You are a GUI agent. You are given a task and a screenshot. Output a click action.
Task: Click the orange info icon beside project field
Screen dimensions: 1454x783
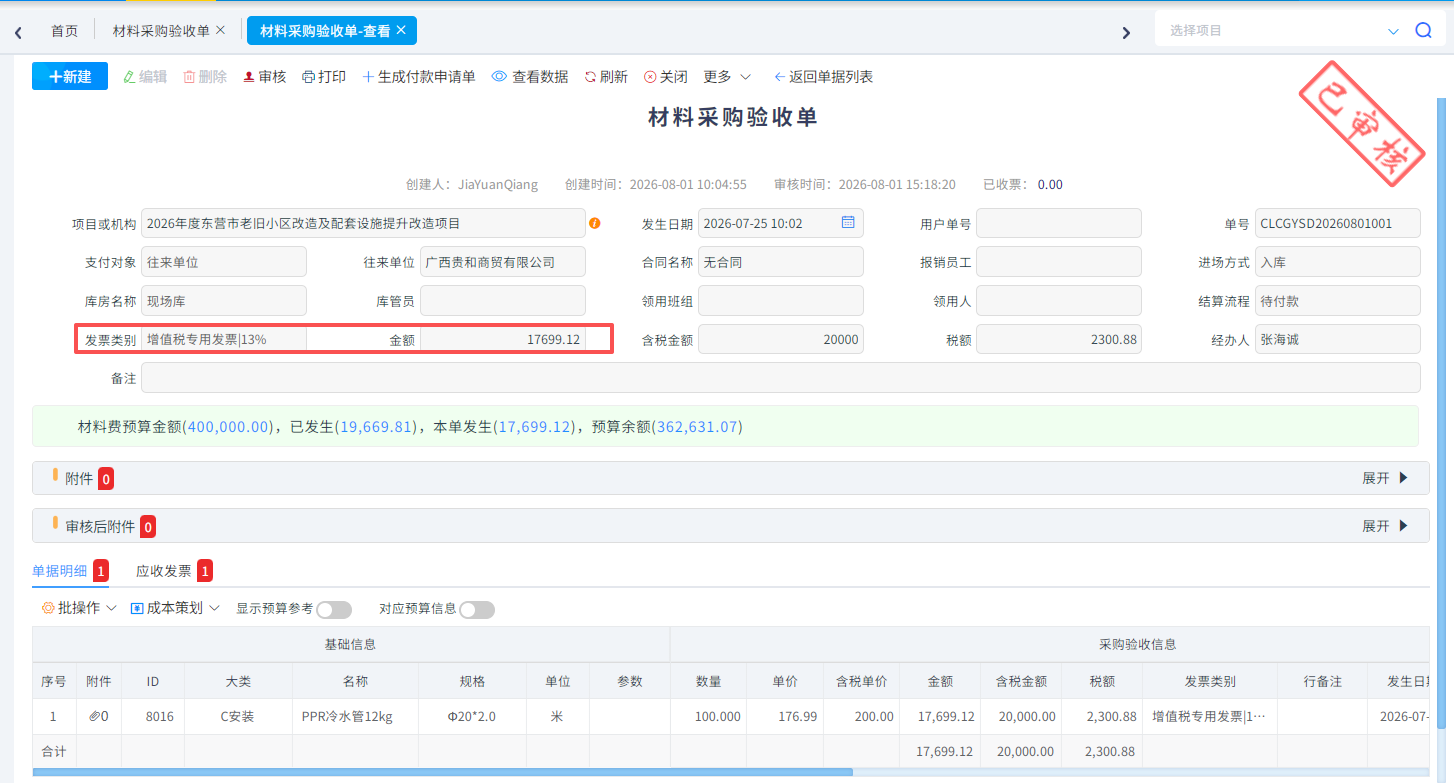coord(595,223)
